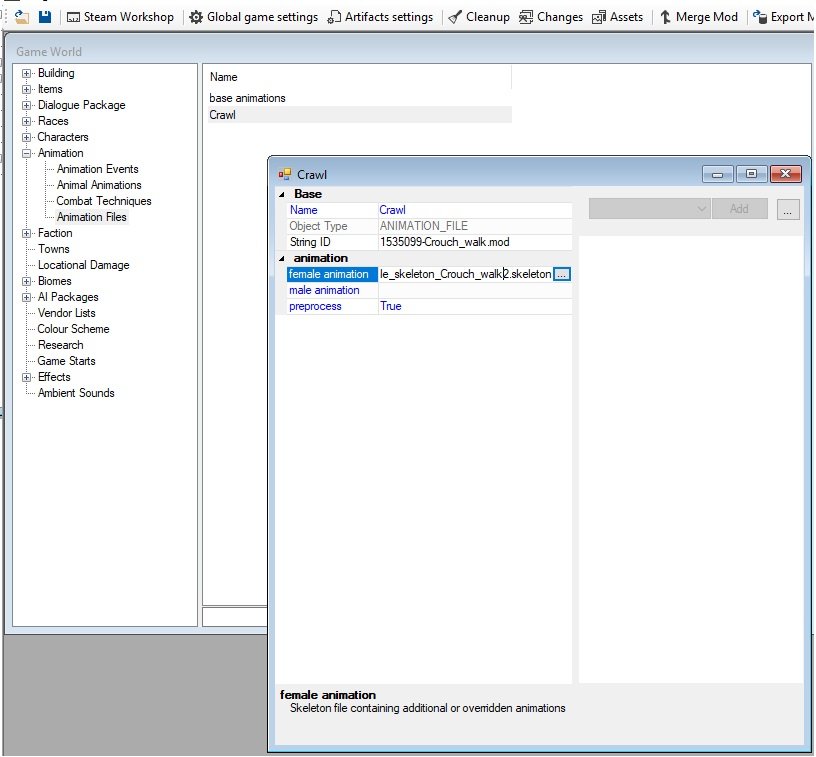
Task: Select Locational Damage tree item
Action: pos(83,265)
